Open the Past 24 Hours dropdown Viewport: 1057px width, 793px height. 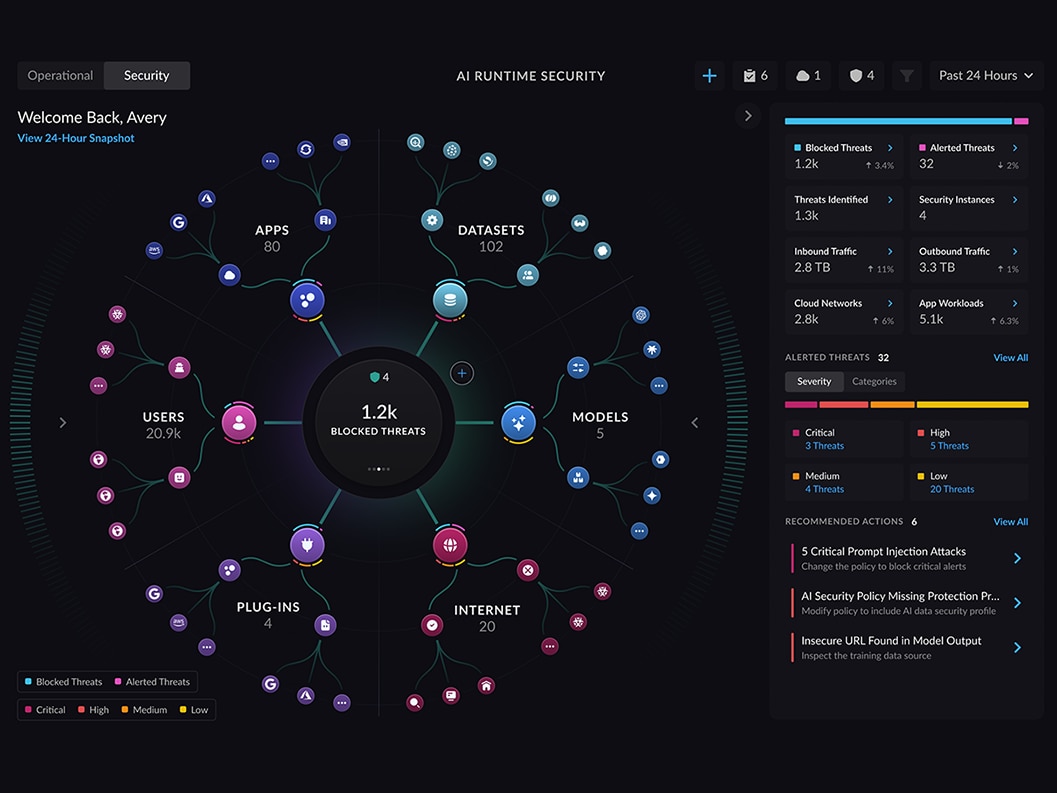coord(985,75)
